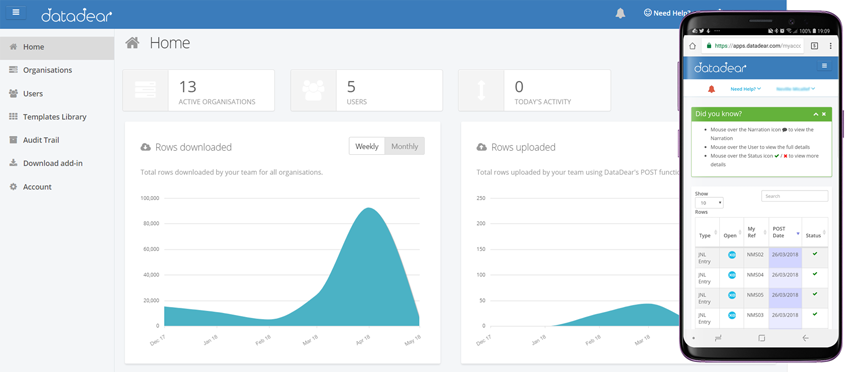Viewport: 850px width, 372px height.
Task: Tap the phone browser home icon
Action: point(692,46)
